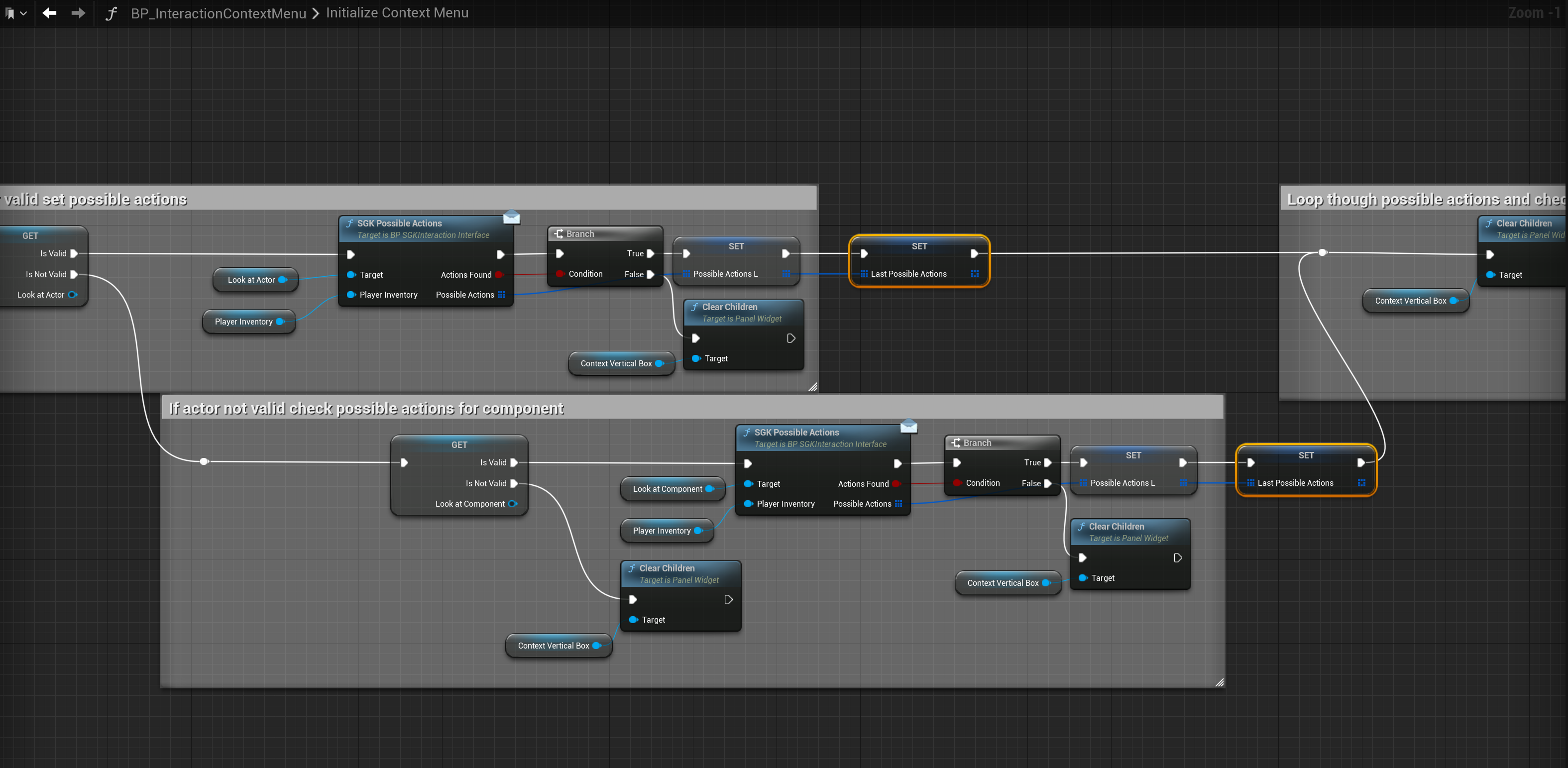
Task: Click Initialize Context Menu breadcrumb
Action: pyautogui.click(x=397, y=13)
